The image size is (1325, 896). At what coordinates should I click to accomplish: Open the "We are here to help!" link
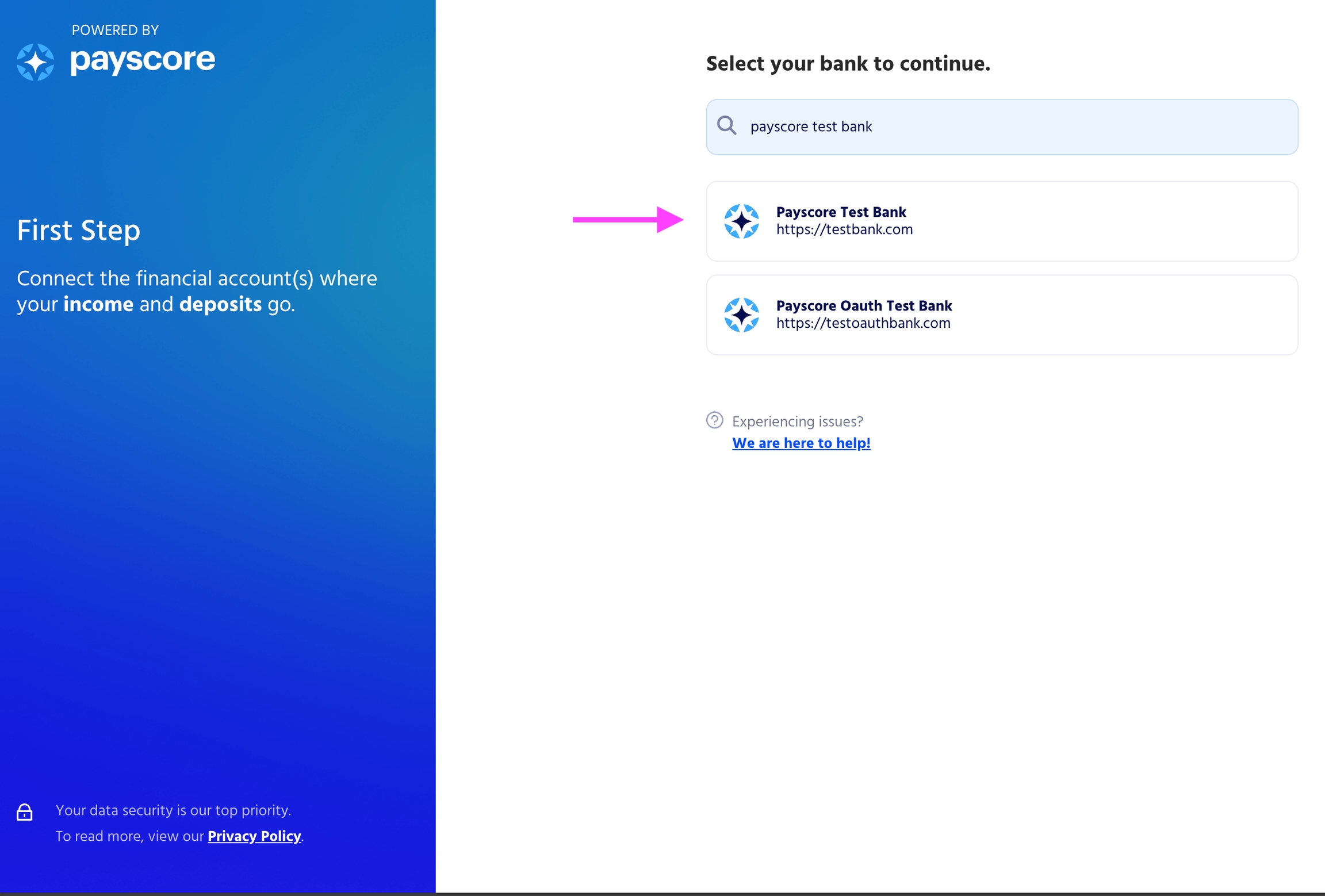tap(801, 443)
